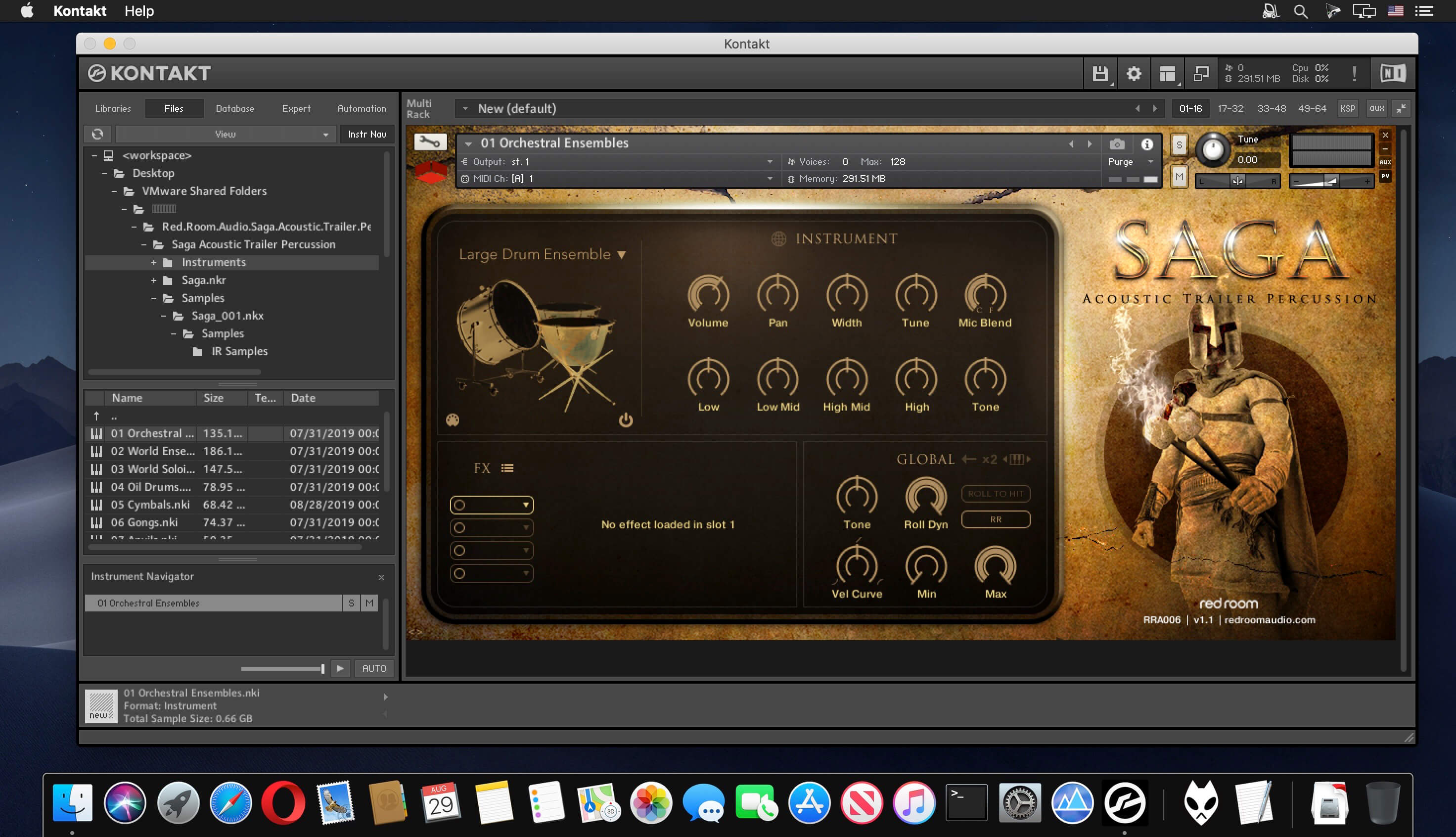The image size is (1456, 837).
Task: Toggle Solo button on instrument header
Action: 1179,145
